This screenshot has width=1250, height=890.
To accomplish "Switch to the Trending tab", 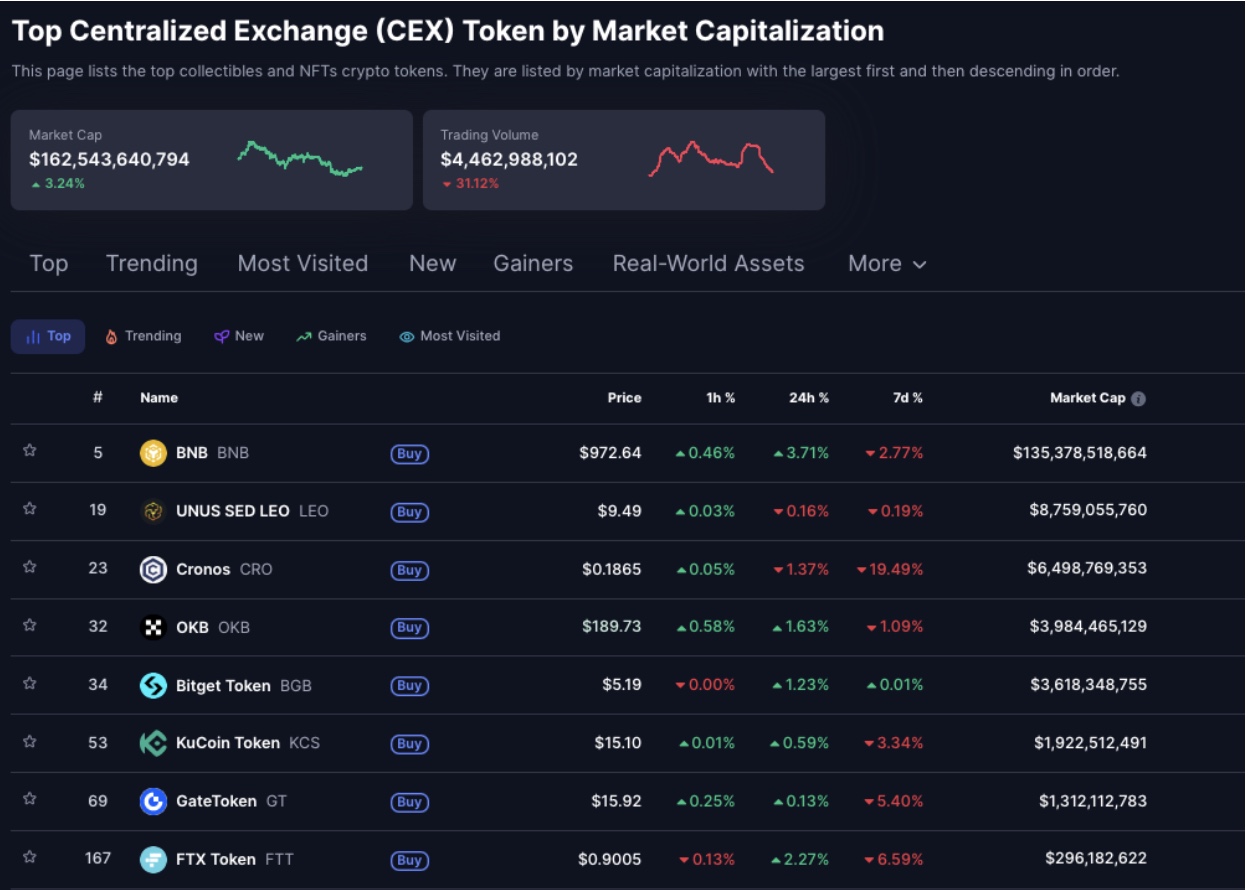I will [x=151, y=264].
